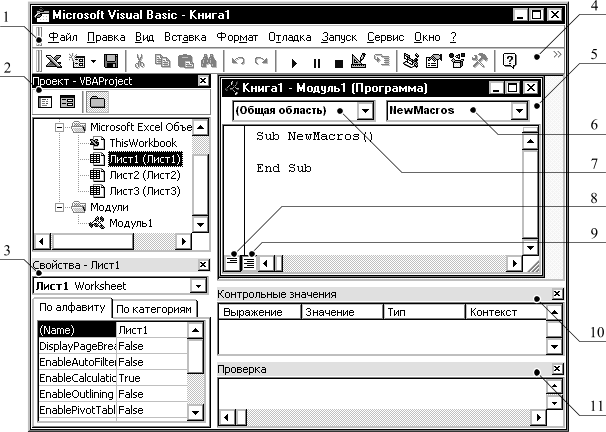Screen dimensions: 606x432
Task: Click the Тип column header
Action: click(424, 312)
